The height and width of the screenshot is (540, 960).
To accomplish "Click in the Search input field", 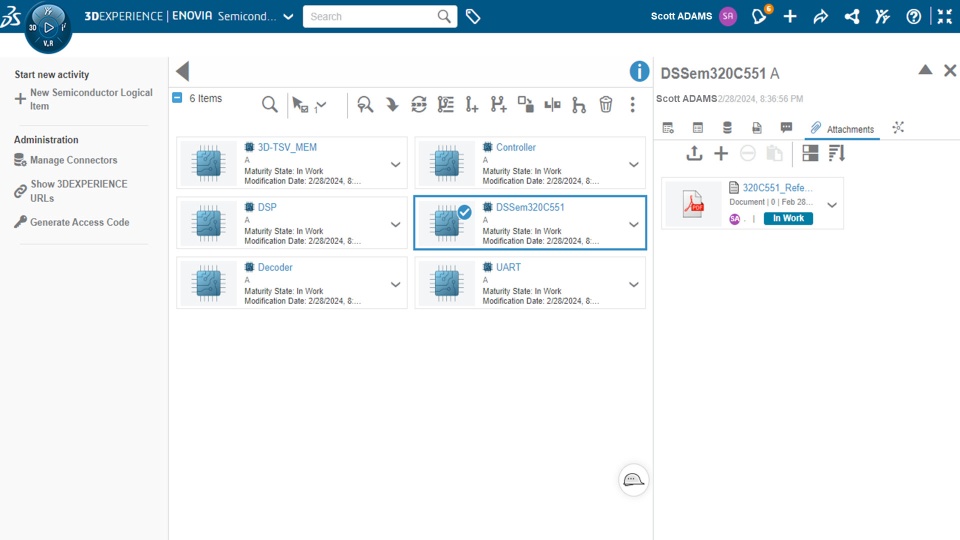I will tap(373, 17).
